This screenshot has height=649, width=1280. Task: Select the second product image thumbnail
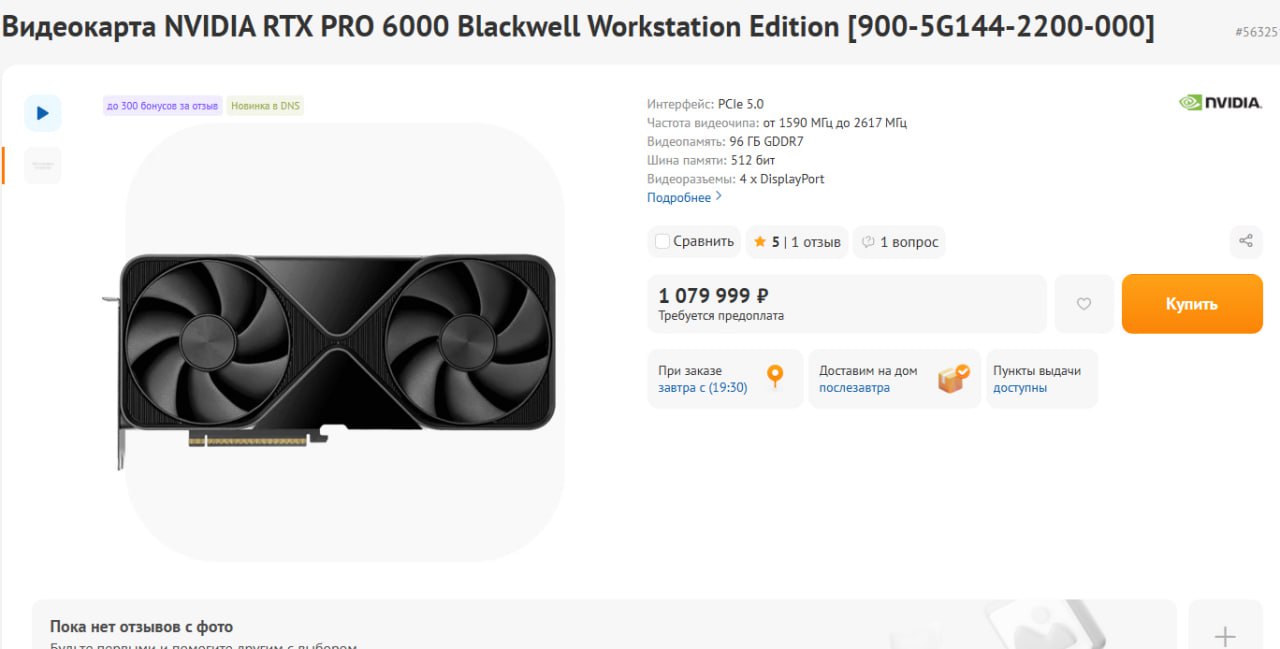pos(42,165)
